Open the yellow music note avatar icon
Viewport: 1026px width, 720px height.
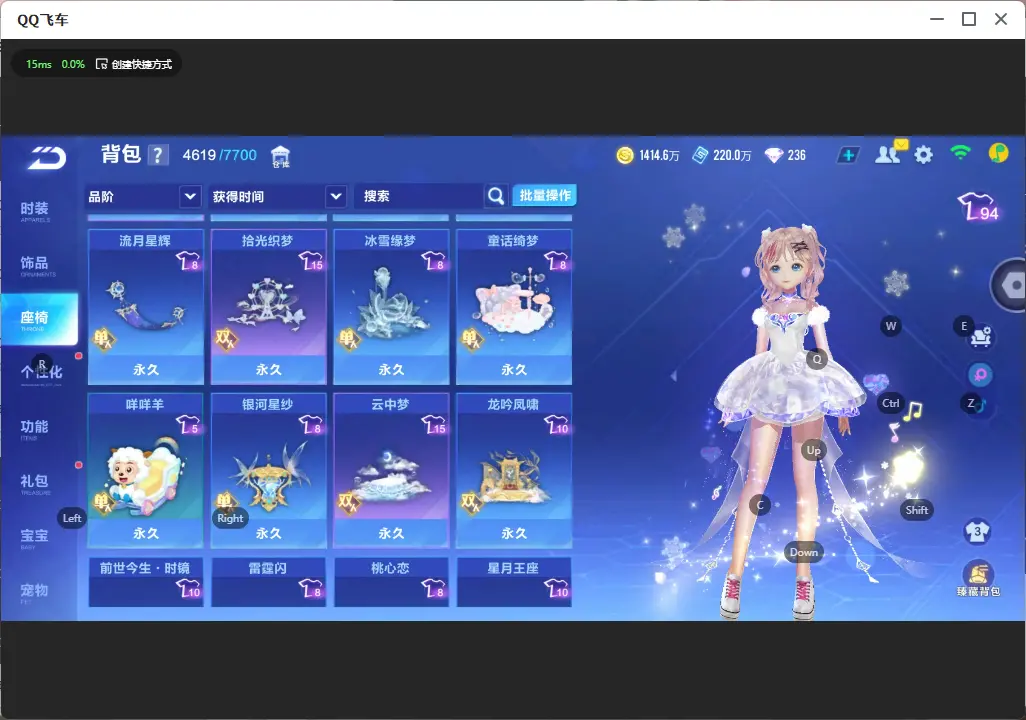pyautogui.click(x=998, y=153)
